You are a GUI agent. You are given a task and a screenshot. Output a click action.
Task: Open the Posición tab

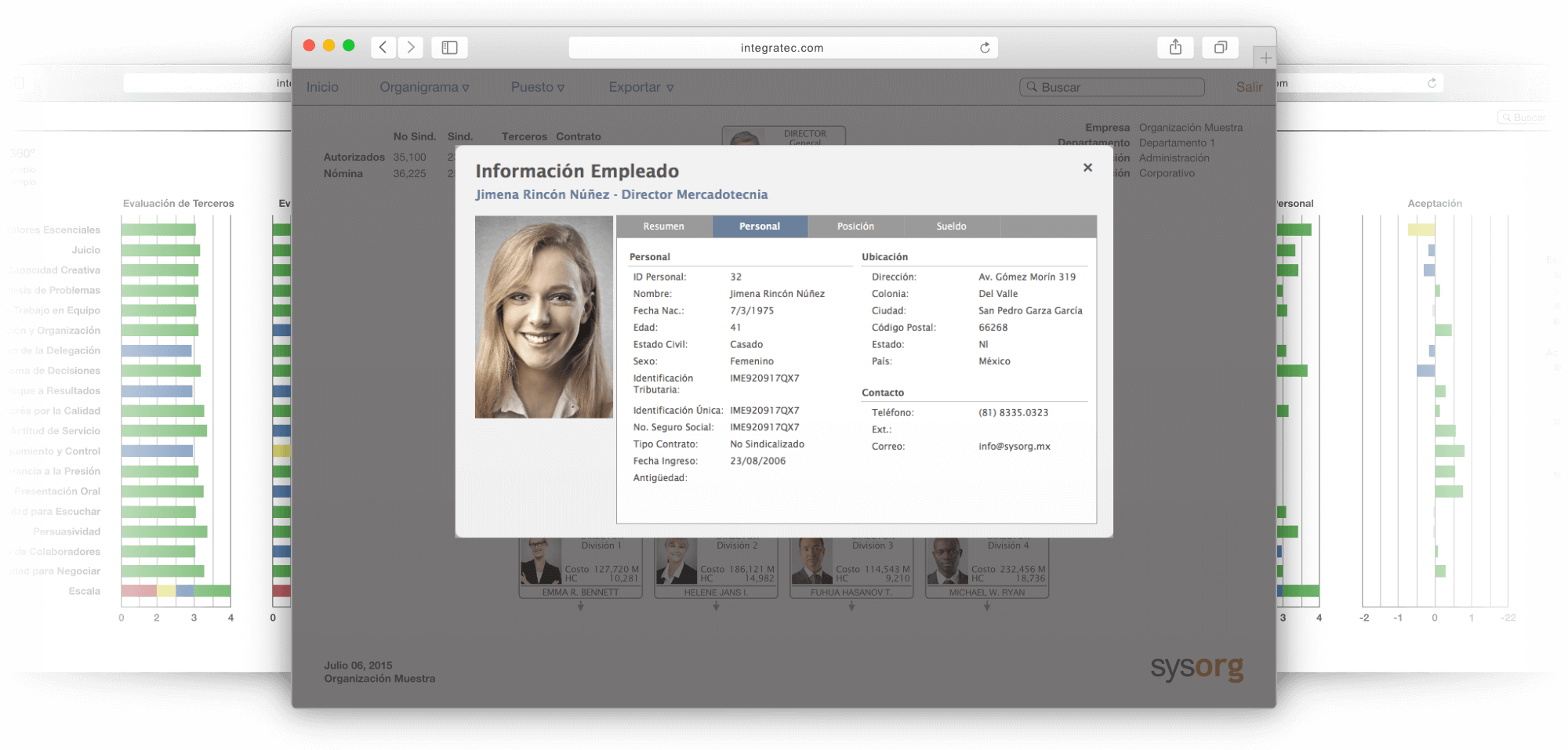point(855,226)
